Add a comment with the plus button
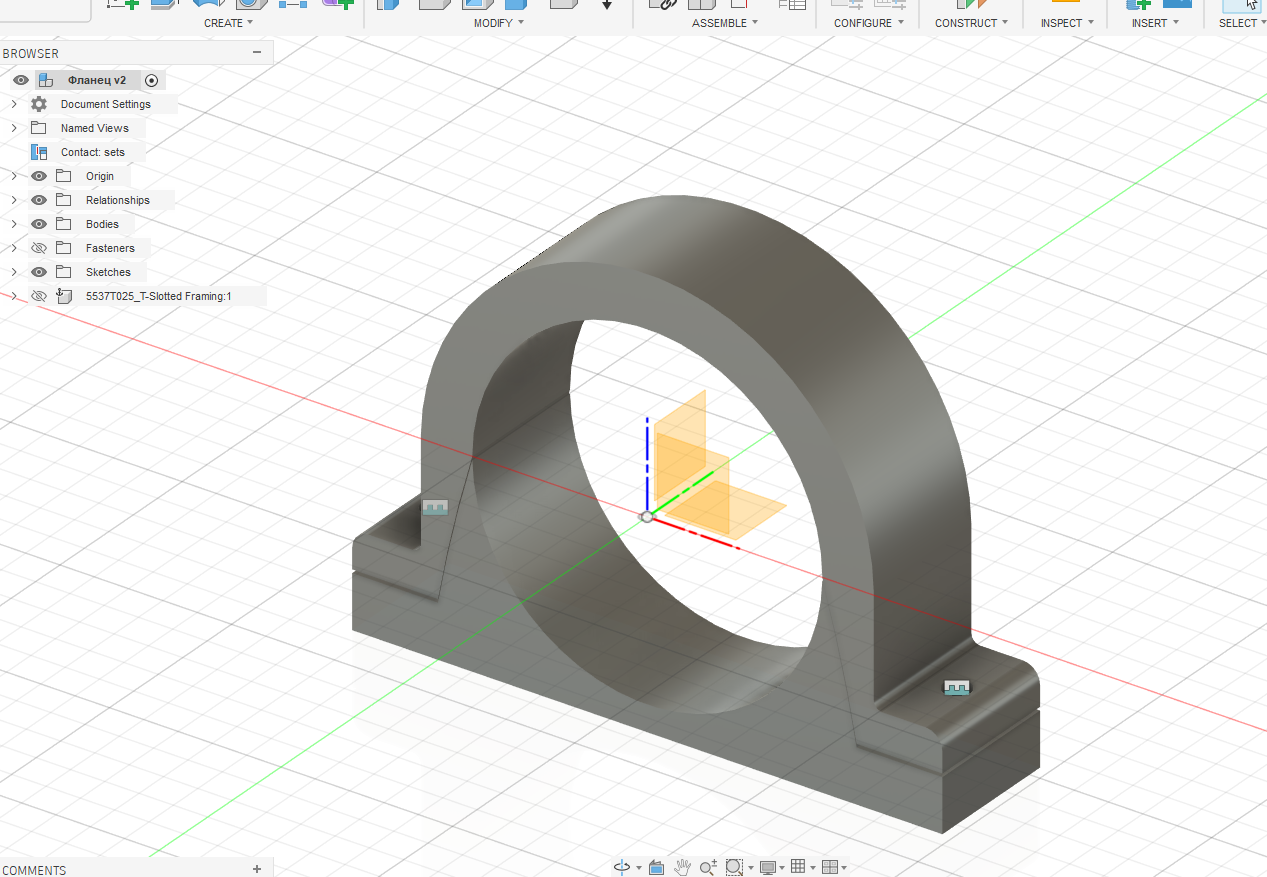This screenshot has width=1267, height=877. pos(257,870)
